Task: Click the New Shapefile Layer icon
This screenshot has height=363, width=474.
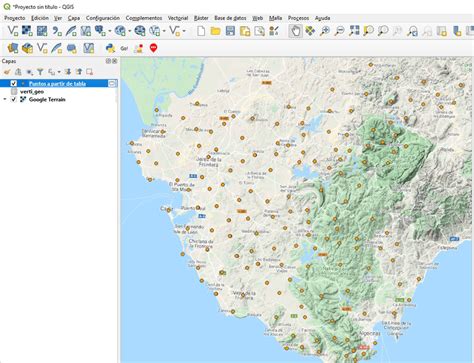Action: [175, 31]
